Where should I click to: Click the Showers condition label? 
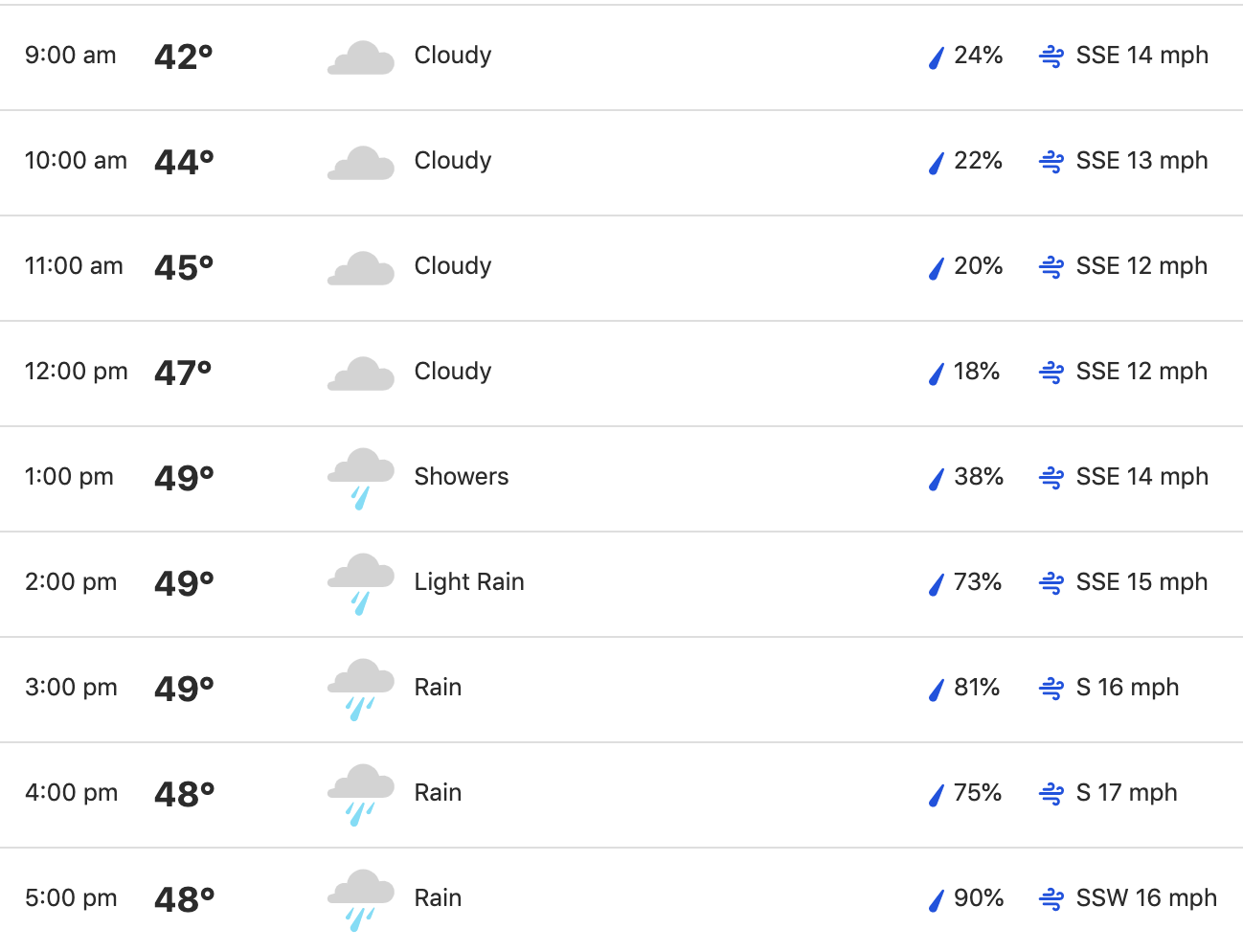(462, 477)
